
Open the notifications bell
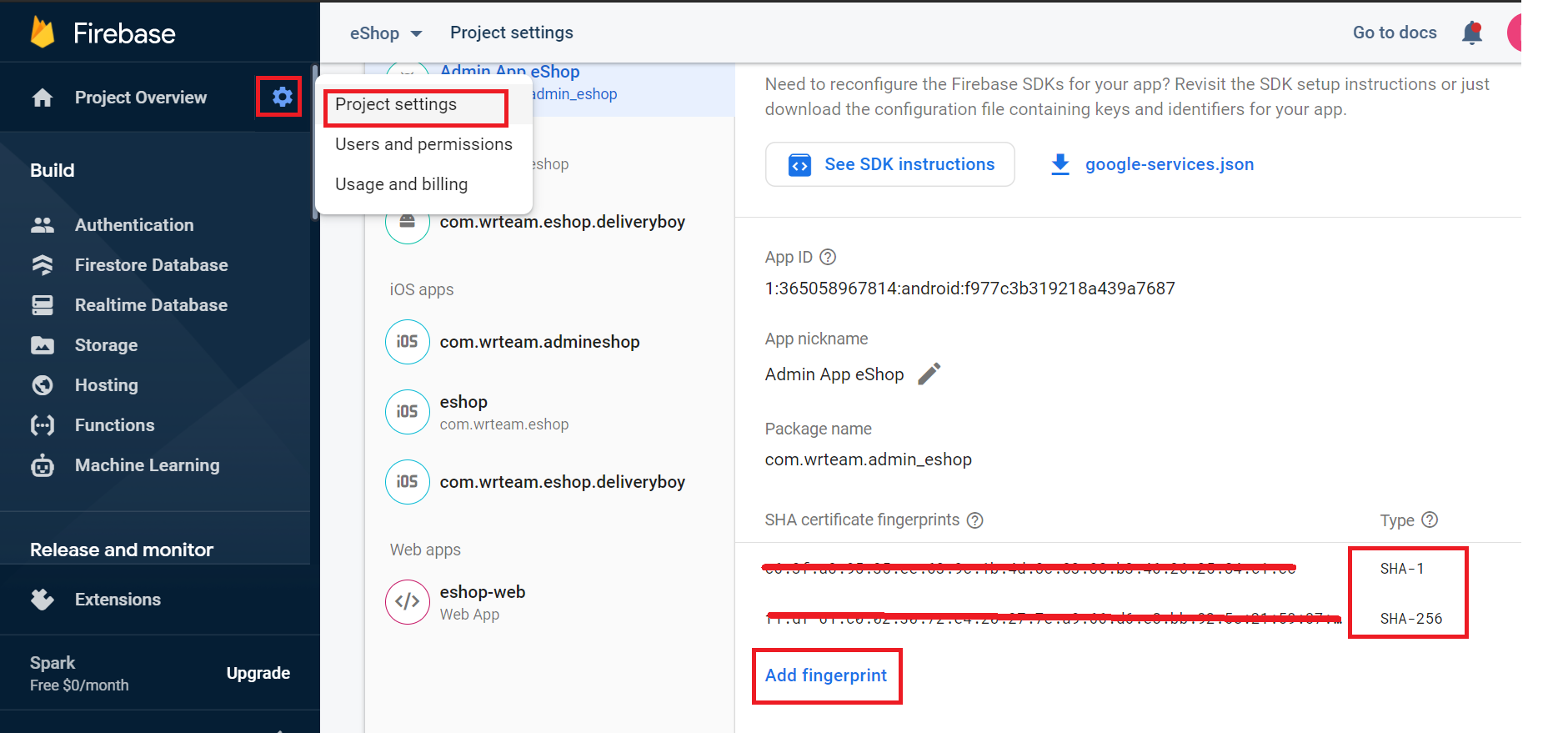1472,33
